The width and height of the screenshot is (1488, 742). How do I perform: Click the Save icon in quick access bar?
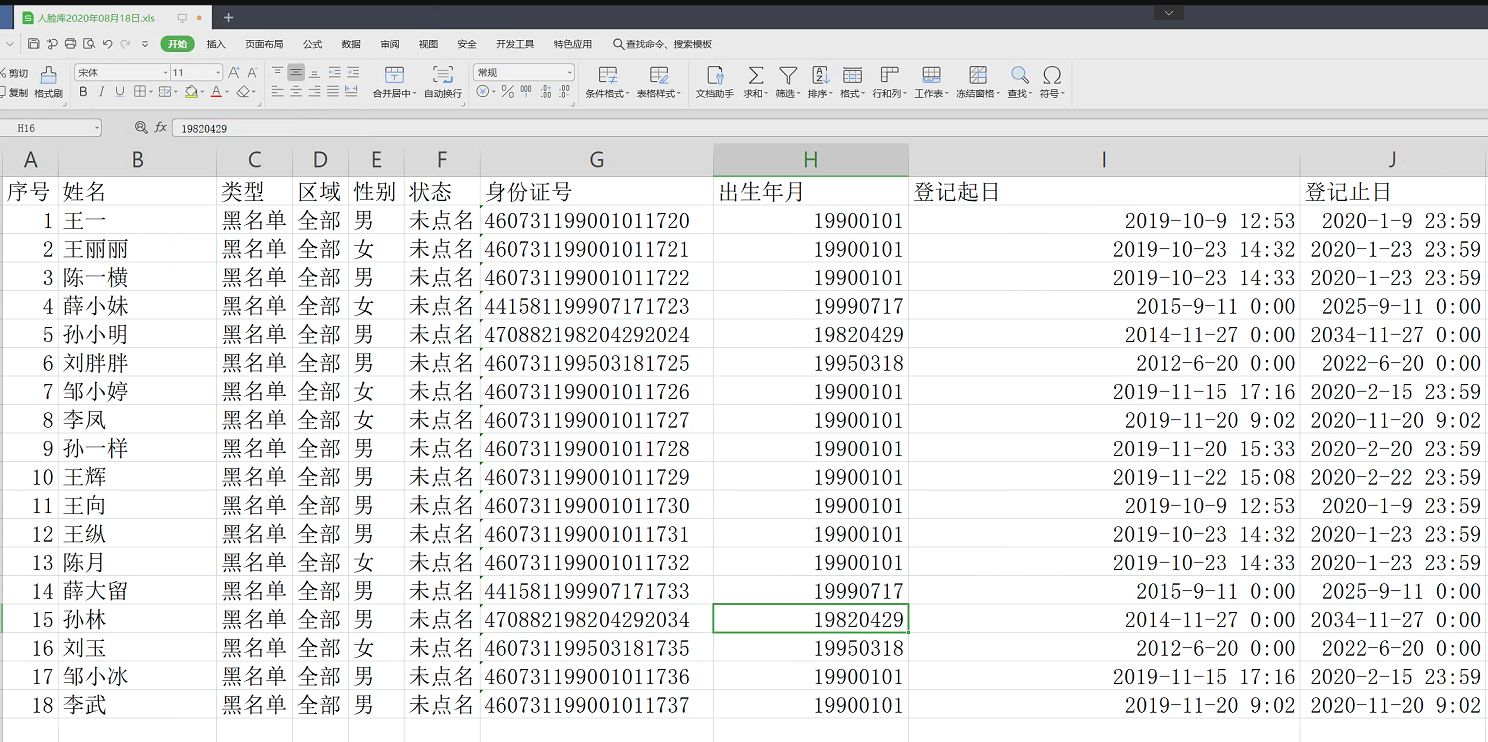tap(34, 44)
